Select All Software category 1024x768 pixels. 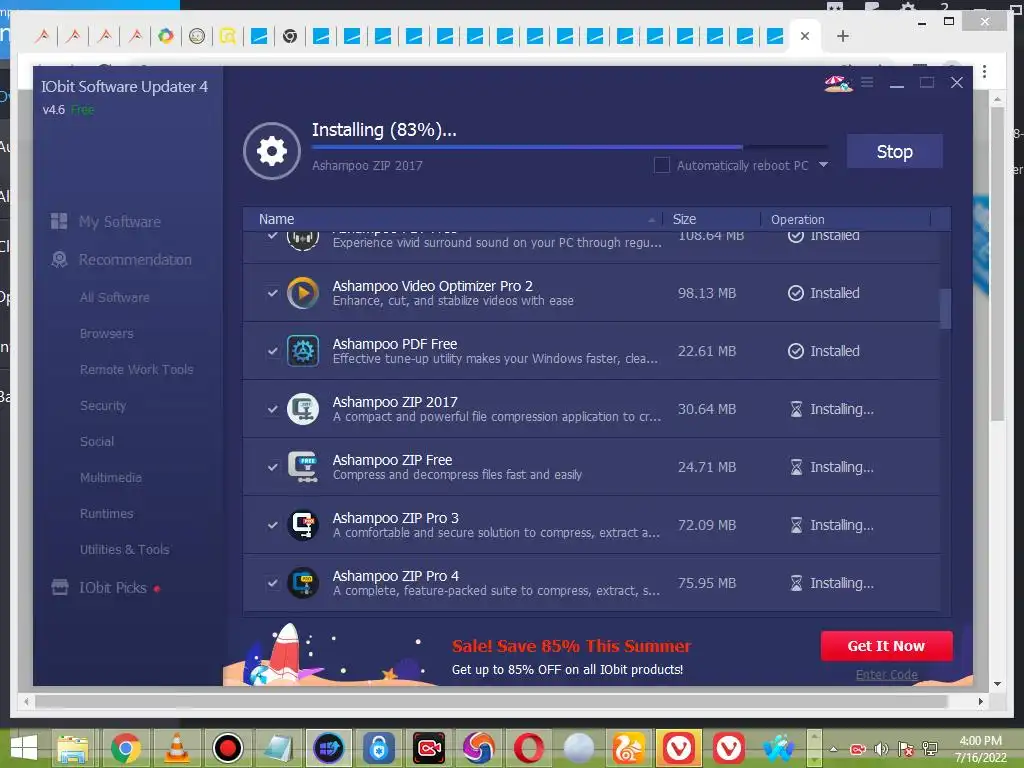click(x=114, y=297)
